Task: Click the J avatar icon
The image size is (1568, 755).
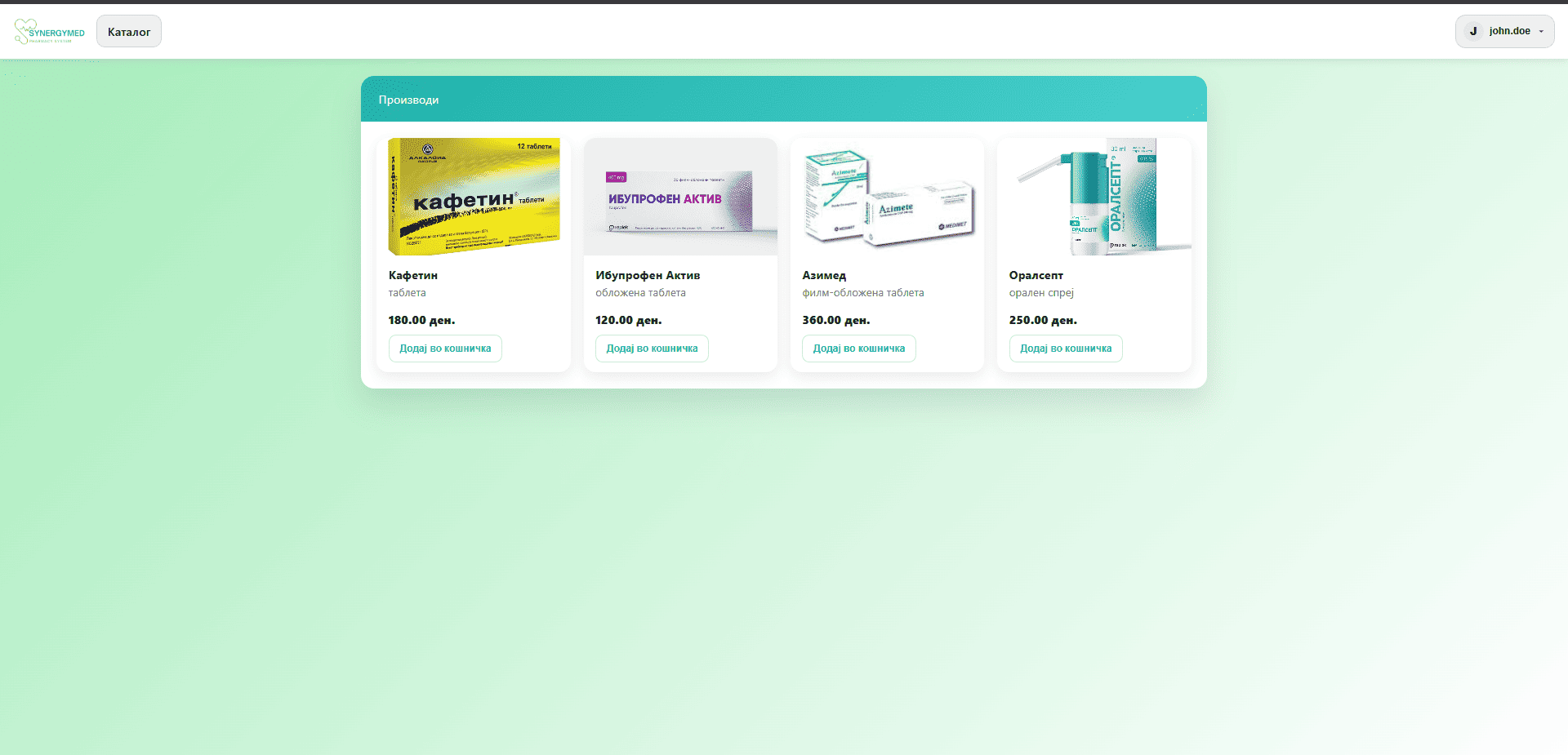Action: tap(1473, 32)
